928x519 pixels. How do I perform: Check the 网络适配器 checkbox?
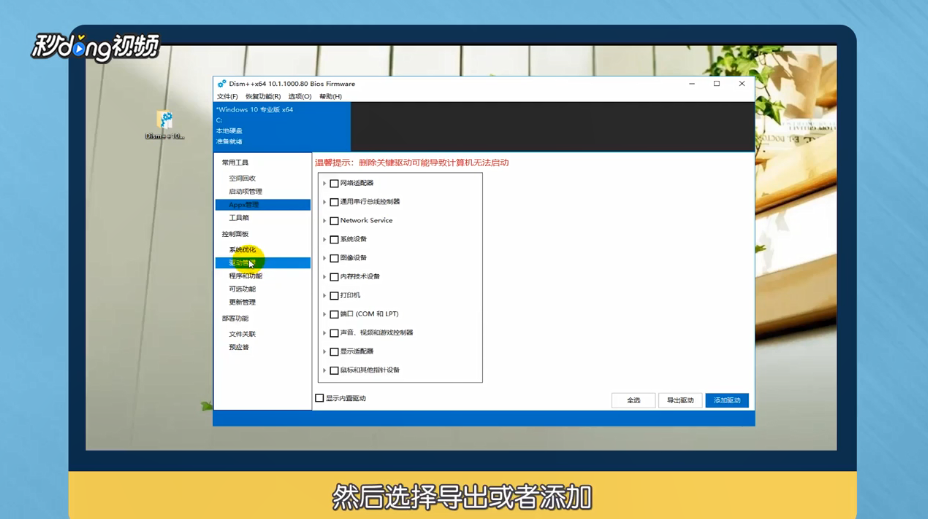(x=334, y=183)
